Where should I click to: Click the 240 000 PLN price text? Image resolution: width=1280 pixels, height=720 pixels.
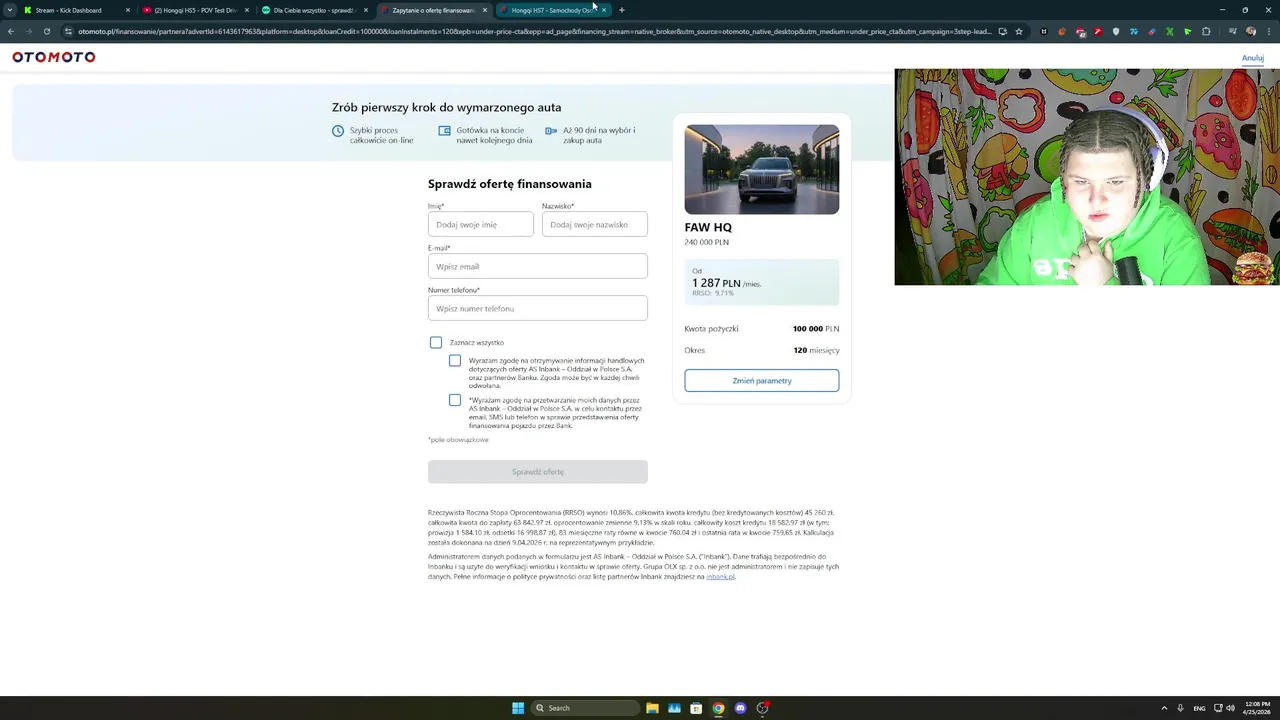click(707, 242)
